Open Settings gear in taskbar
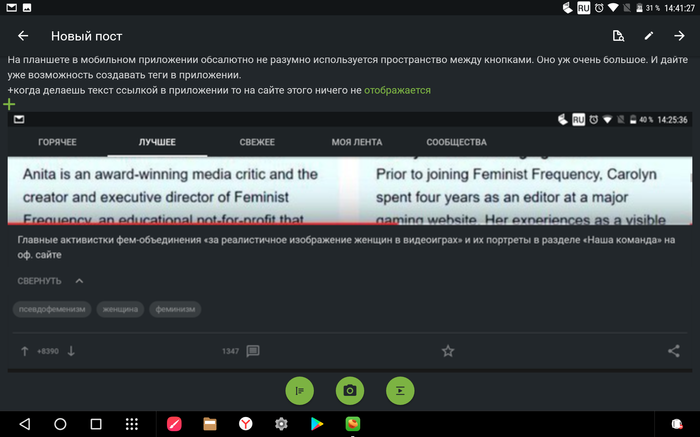The image size is (700, 437). pos(281,424)
